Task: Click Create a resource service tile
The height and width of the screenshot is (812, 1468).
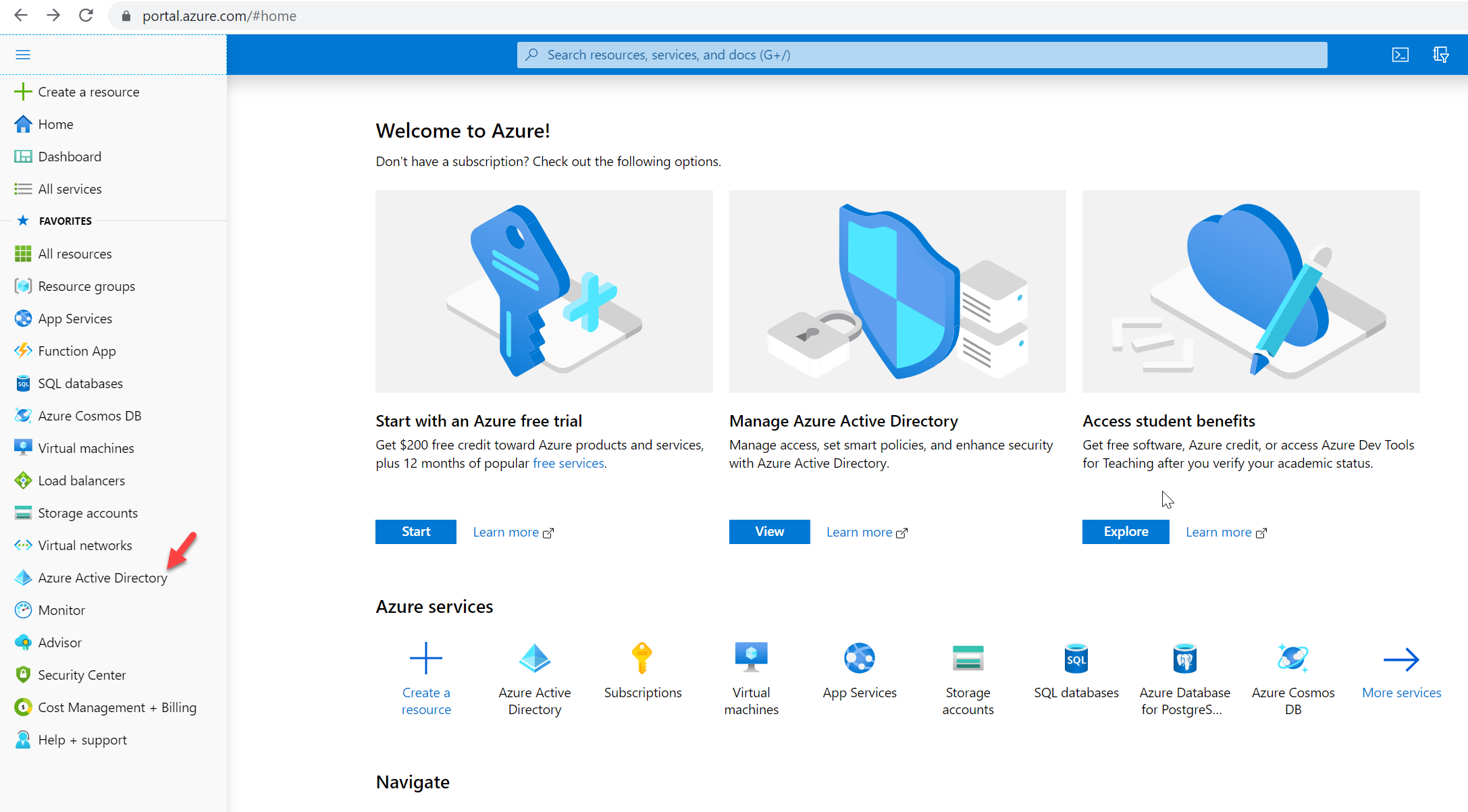Action: click(x=426, y=678)
